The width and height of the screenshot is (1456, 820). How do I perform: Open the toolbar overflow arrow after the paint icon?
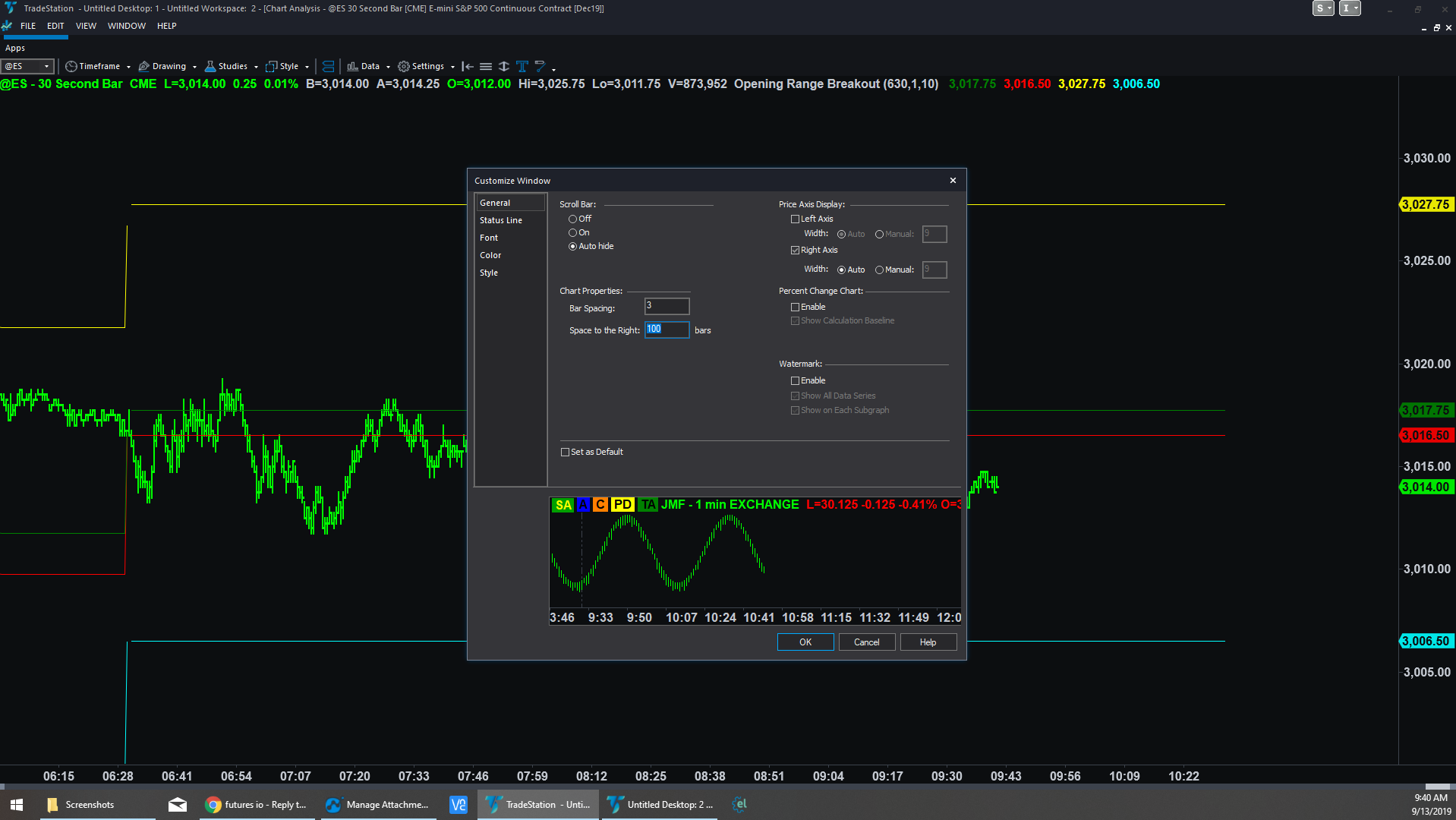pos(554,69)
